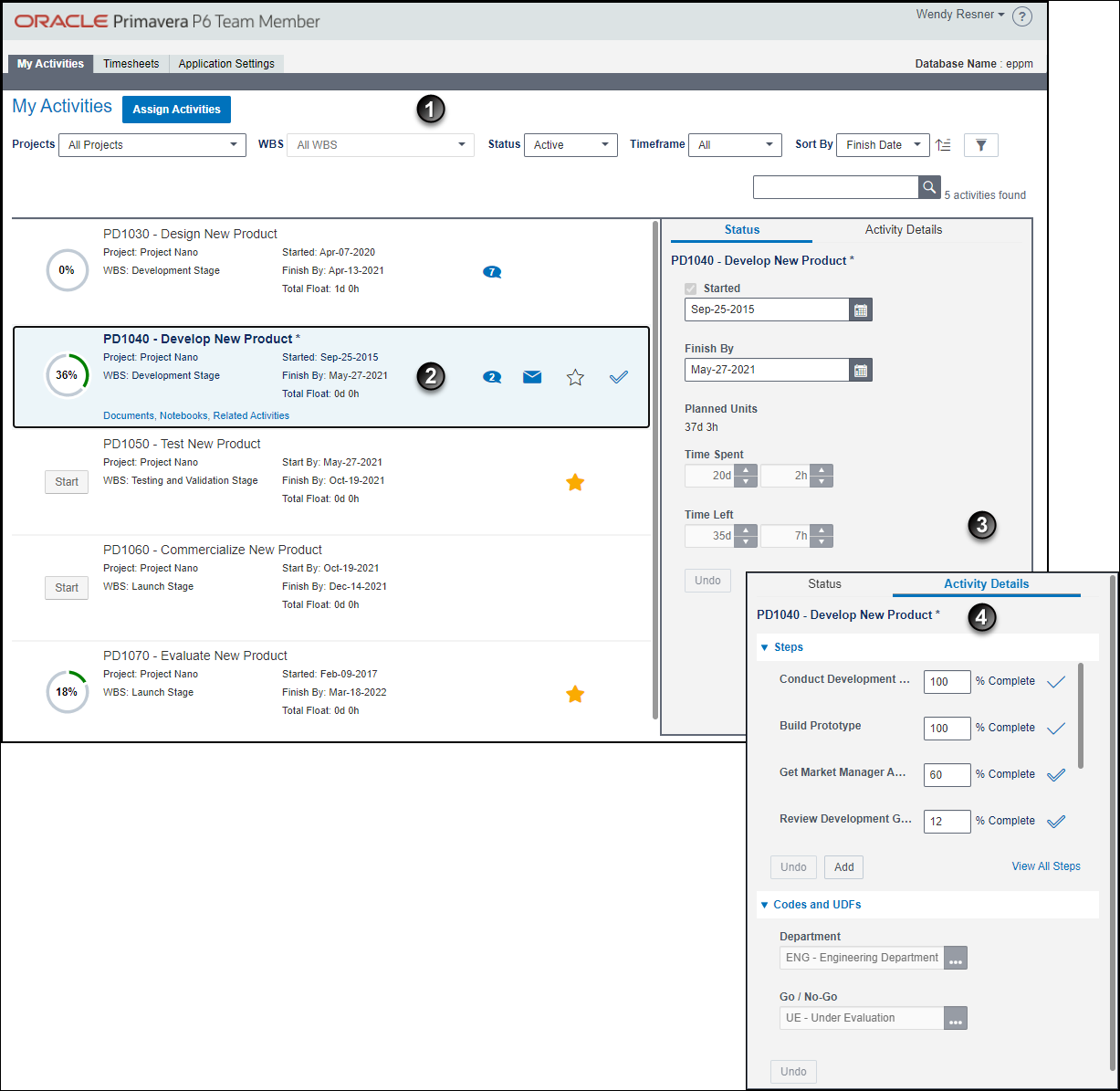Viewport: 1120px width, 1091px height.
Task: Mark Build Prototype step as complete
Action: [1056, 729]
